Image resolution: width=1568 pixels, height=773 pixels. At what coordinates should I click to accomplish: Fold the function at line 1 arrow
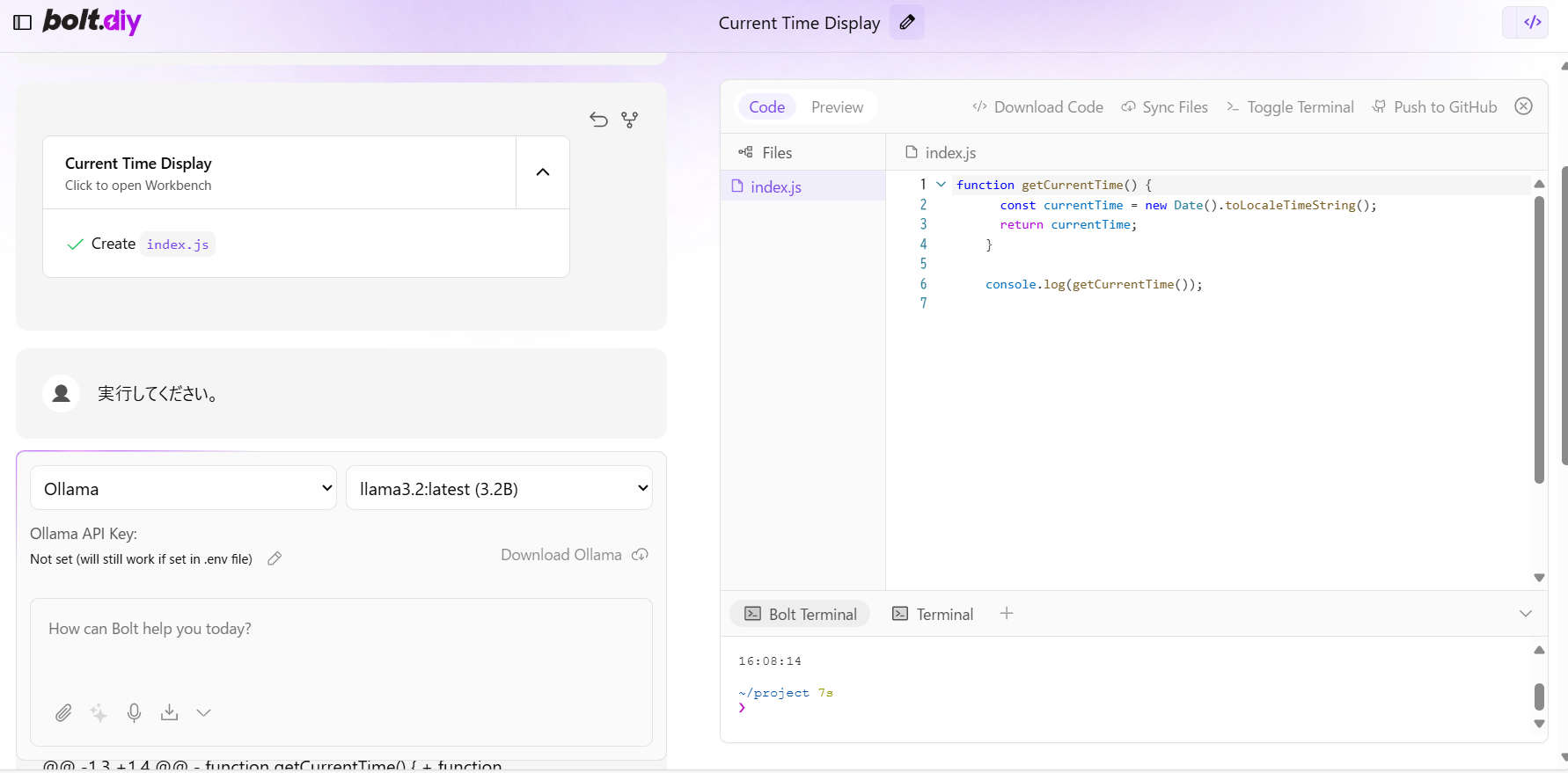[x=941, y=185]
